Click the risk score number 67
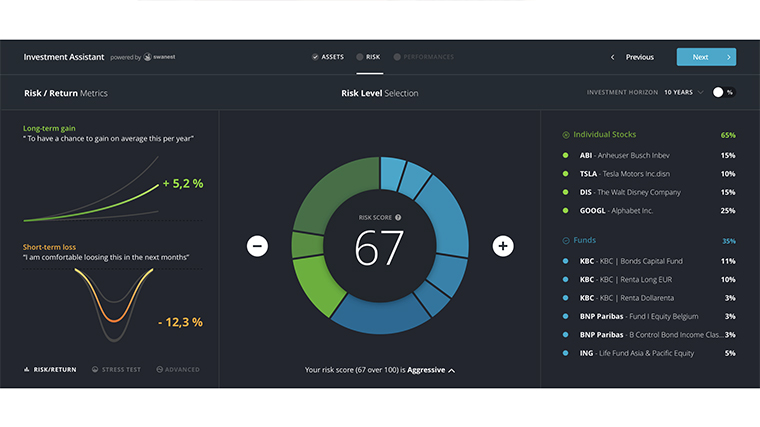Viewport: 760px width, 427px height. (380, 248)
